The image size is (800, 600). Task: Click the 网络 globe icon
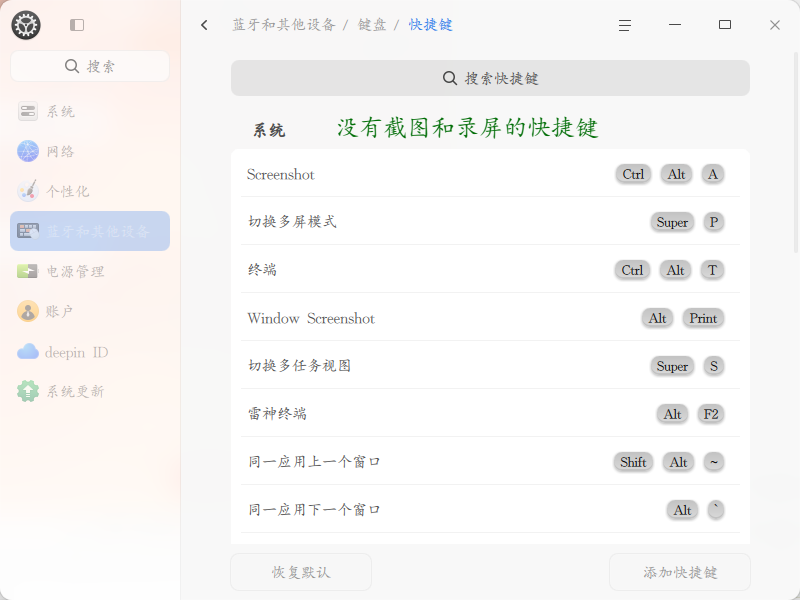point(28,151)
